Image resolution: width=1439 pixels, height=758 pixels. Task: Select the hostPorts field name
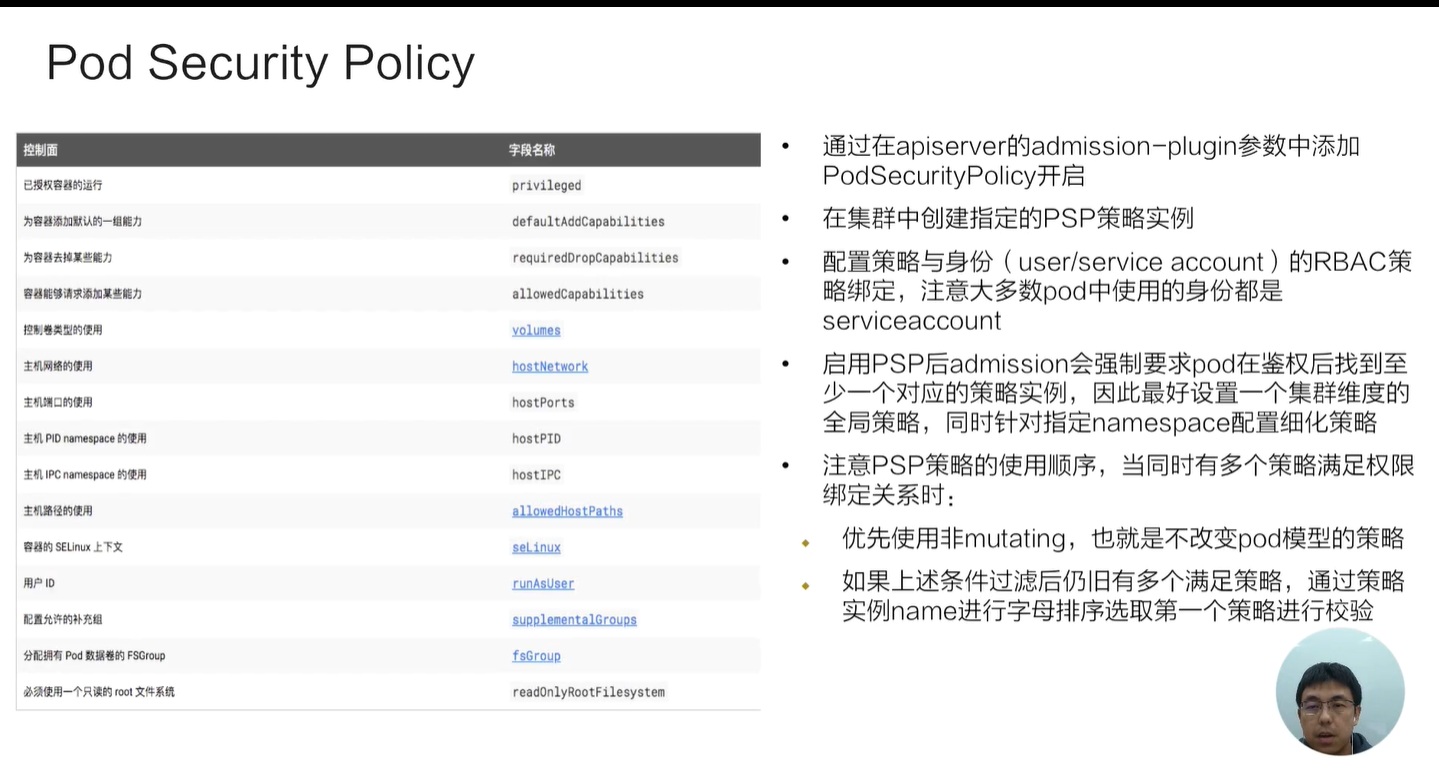pos(543,402)
